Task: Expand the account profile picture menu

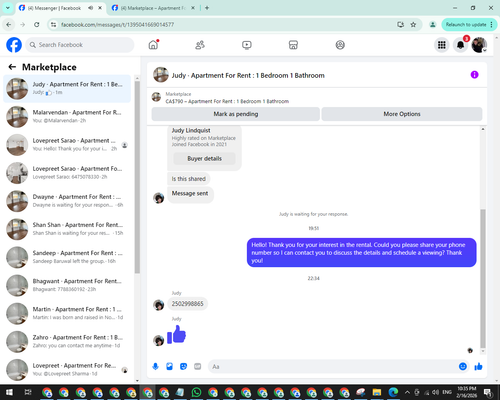Action: pos(479,45)
